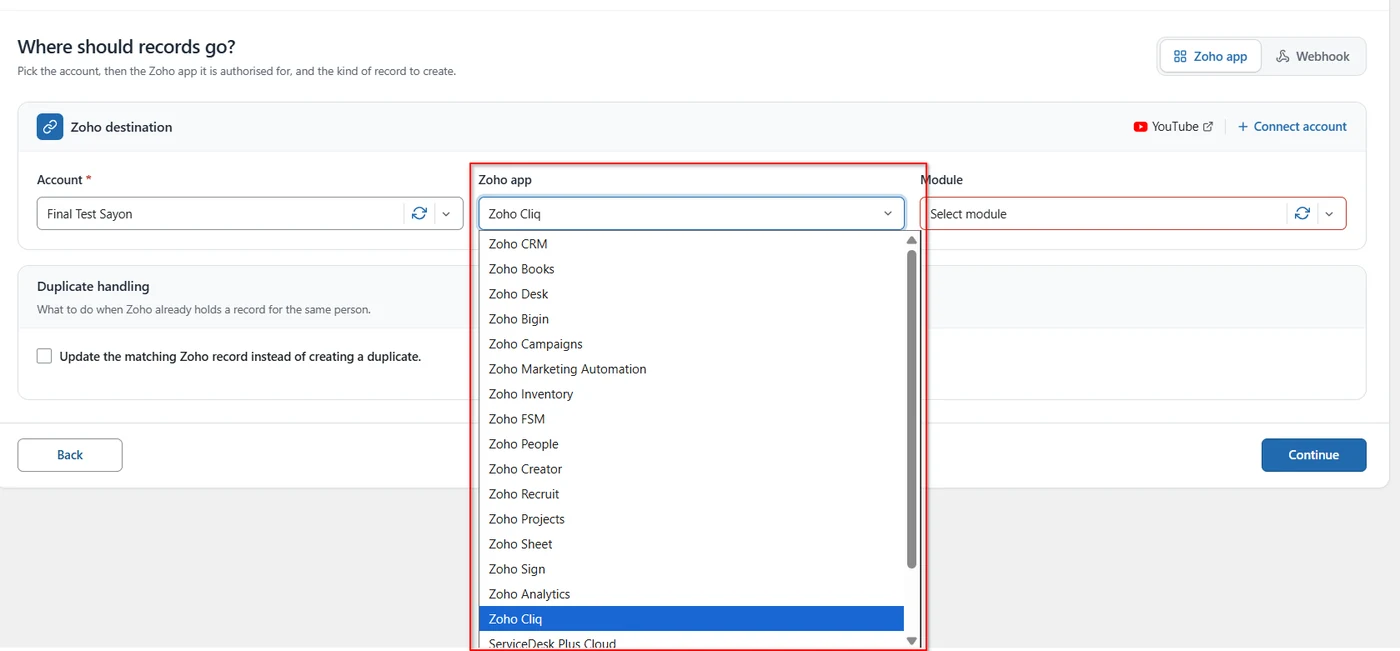Click the 'Duplicate handling' heading

click(93, 286)
